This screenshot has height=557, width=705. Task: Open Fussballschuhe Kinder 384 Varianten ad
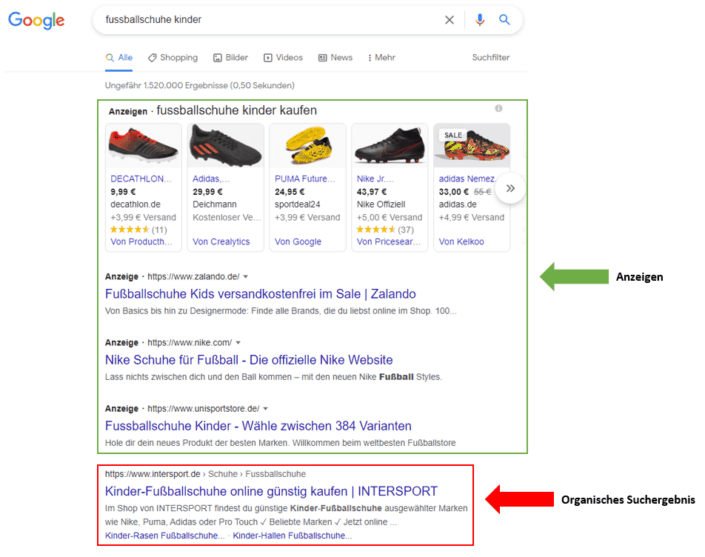click(258, 426)
